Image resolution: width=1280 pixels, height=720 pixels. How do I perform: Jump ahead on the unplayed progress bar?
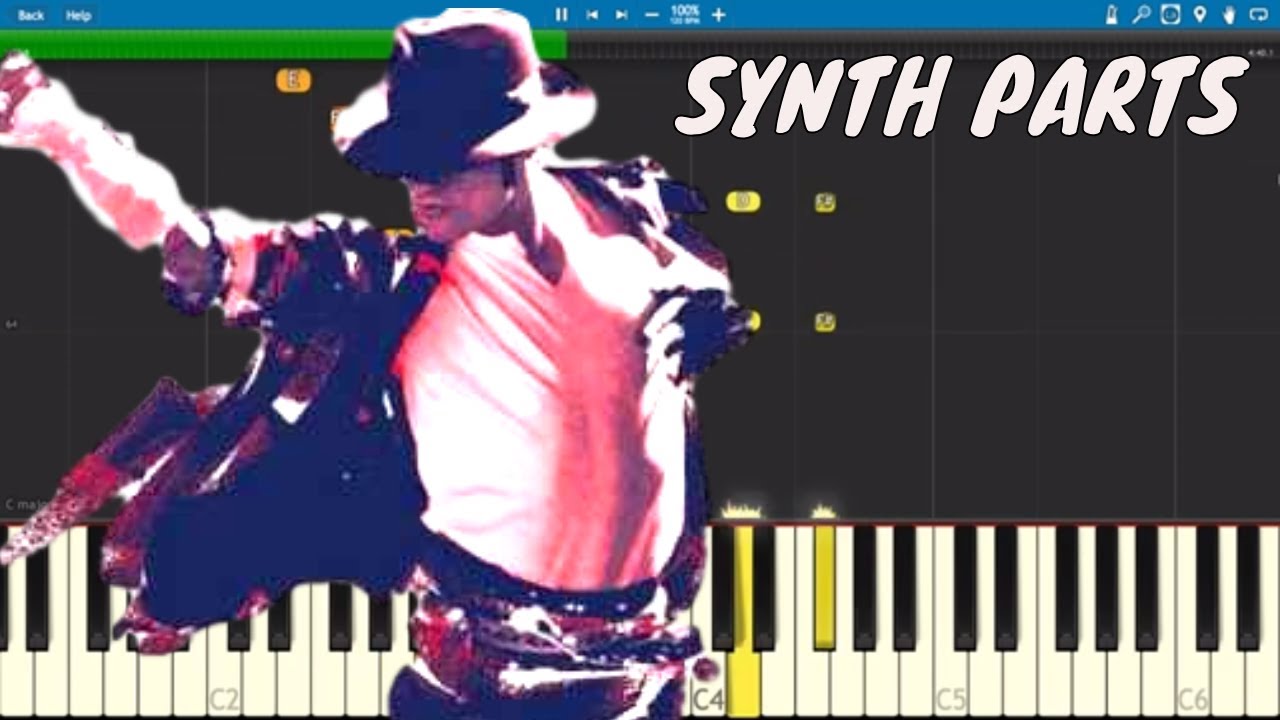tap(923, 44)
